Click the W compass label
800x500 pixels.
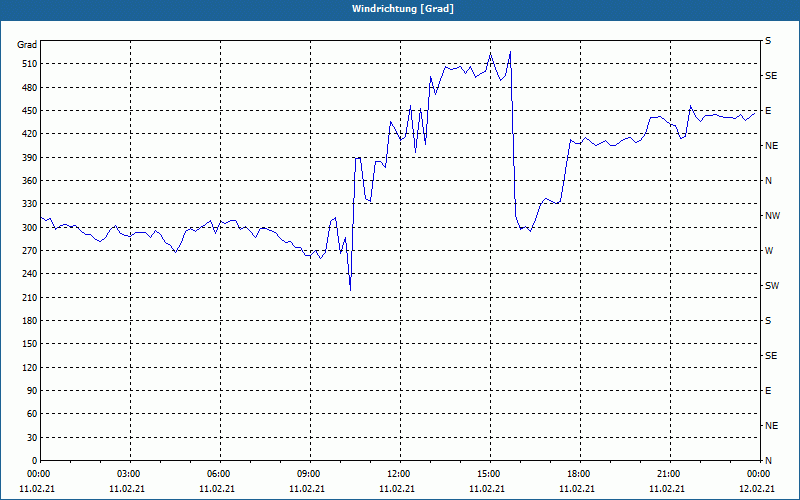pyautogui.click(x=769, y=251)
